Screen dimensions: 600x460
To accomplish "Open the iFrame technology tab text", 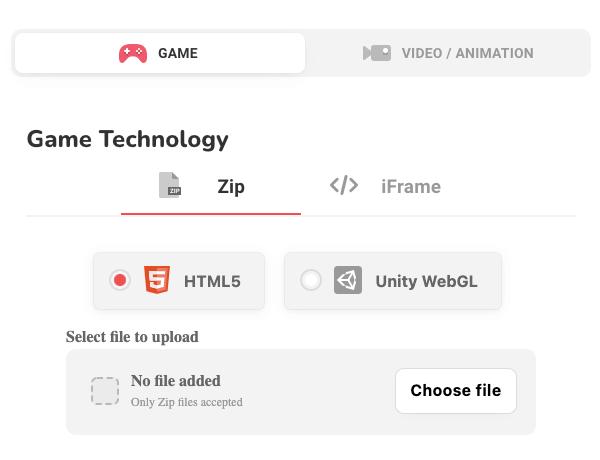I will (411, 187).
